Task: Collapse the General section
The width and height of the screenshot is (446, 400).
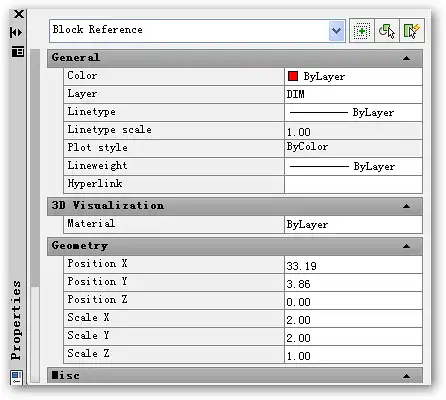Action: click(406, 58)
